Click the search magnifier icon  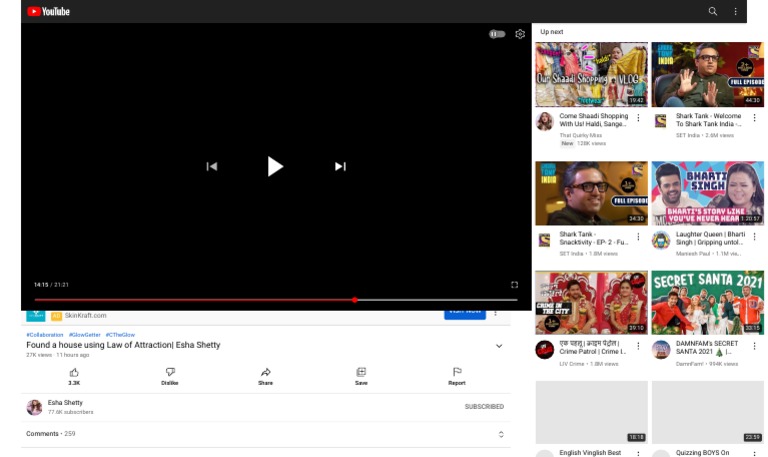[713, 11]
